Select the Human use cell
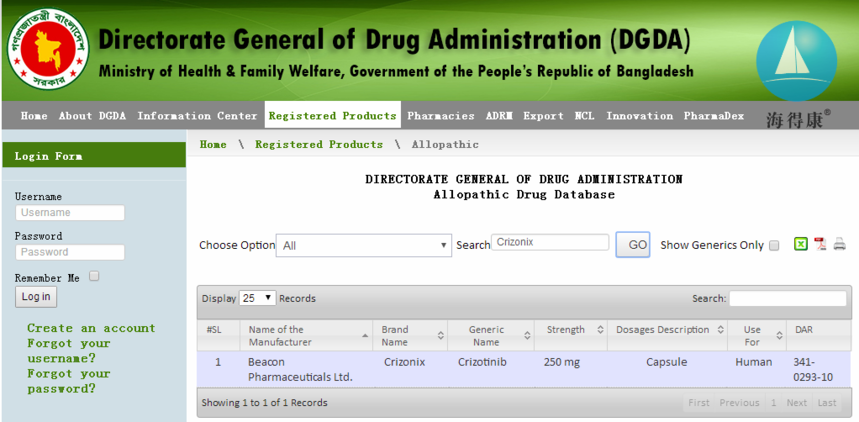Viewport: 859px width, 422px height. (757, 369)
